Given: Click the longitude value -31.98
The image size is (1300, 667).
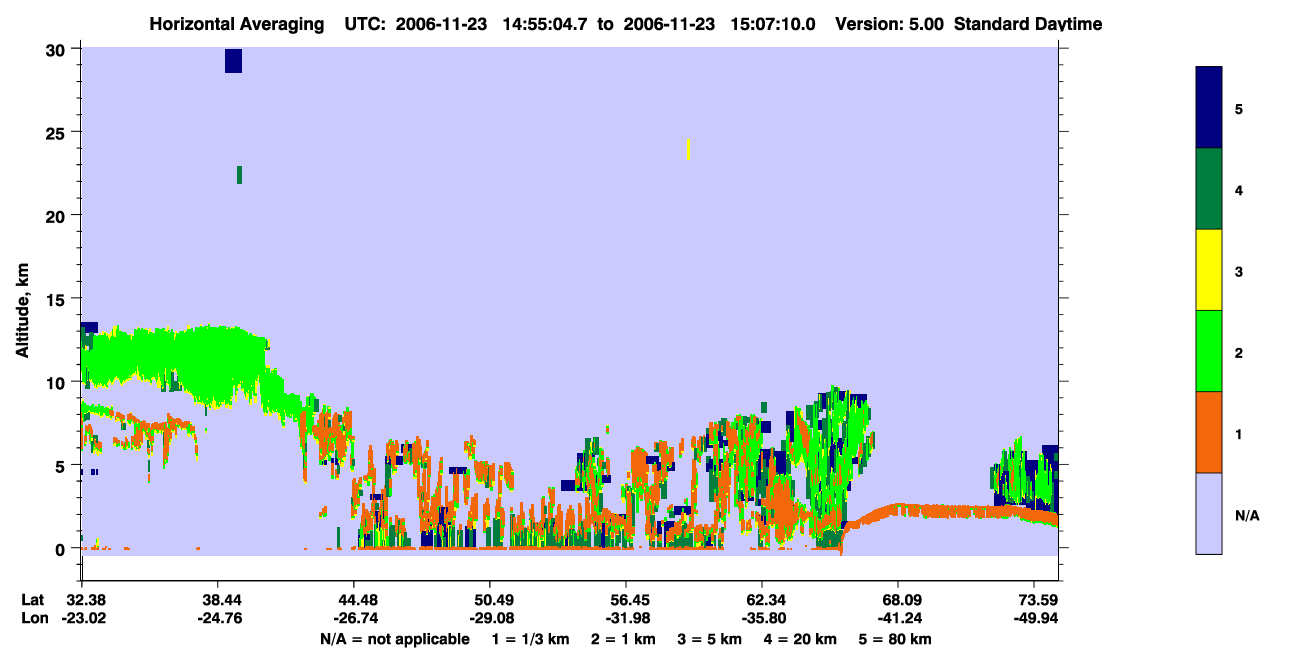Looking at the screenshot, I should coord(626,618).
